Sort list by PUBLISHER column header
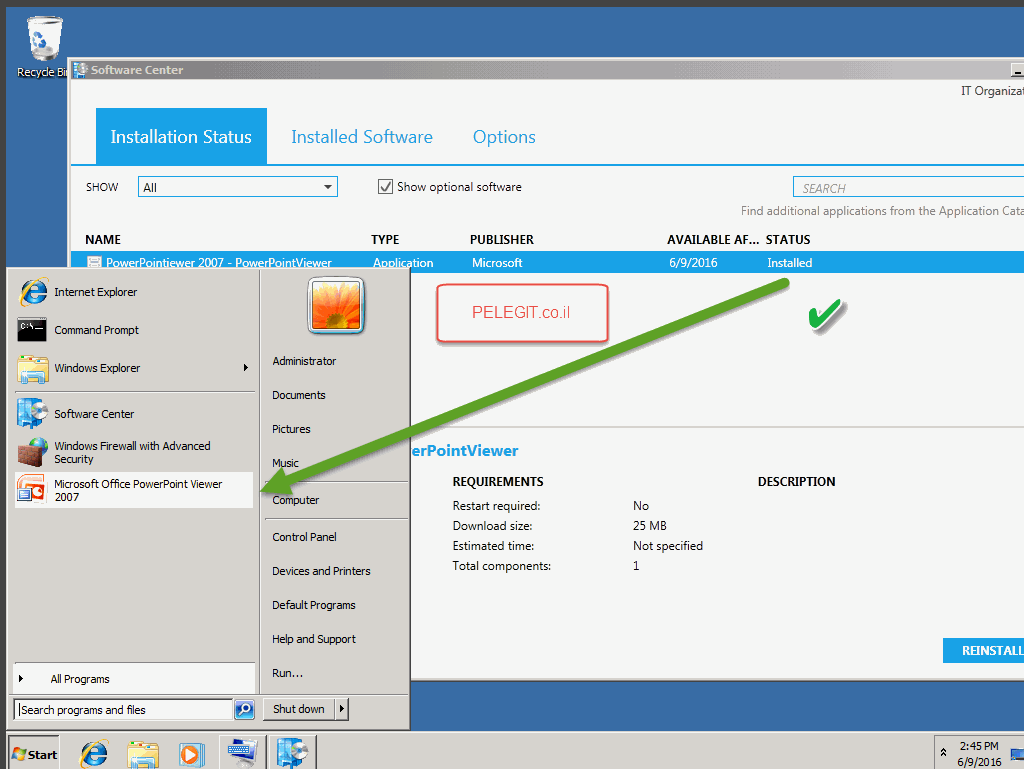 point(502,240)
